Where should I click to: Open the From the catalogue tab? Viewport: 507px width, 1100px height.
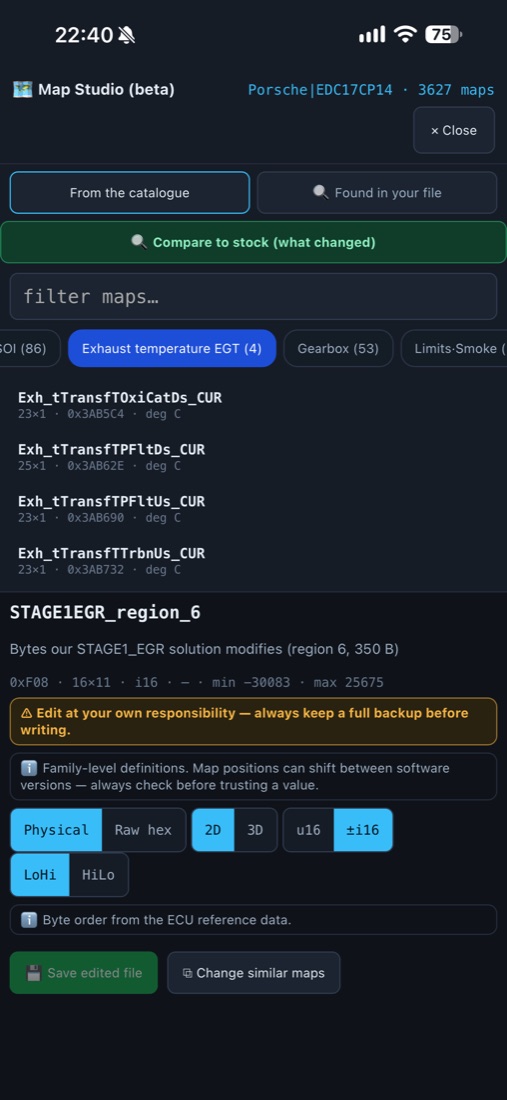pyautogui.click(x=130, y=193)
